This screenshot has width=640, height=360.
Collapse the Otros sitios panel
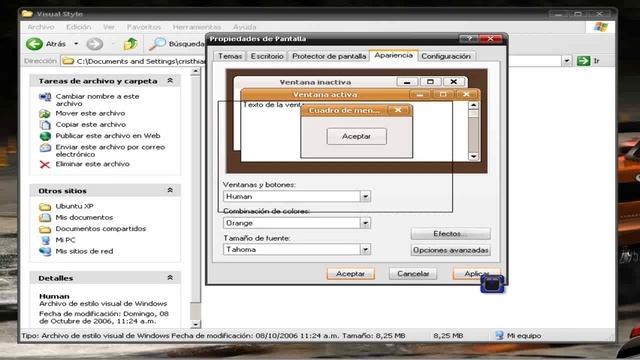(x=170, y=190)
